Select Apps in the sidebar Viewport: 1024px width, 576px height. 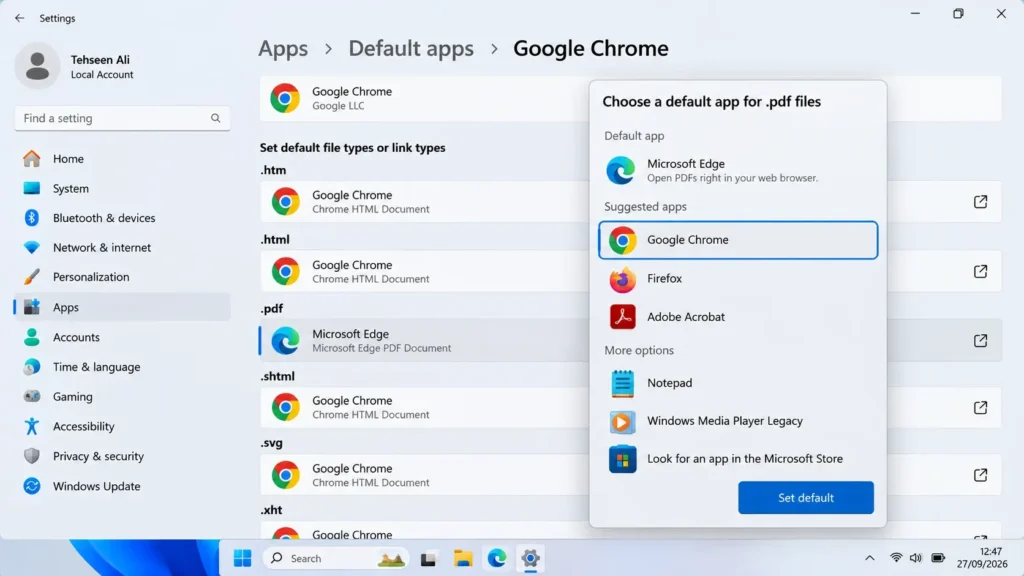click(121, 307)
